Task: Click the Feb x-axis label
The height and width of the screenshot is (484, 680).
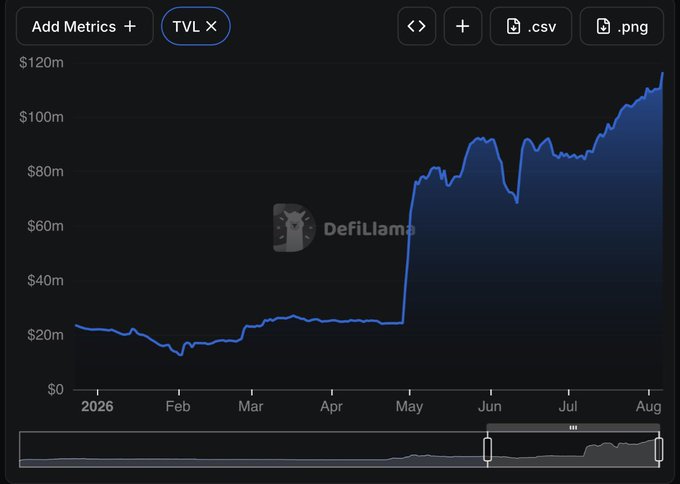Action: point(178,406)
